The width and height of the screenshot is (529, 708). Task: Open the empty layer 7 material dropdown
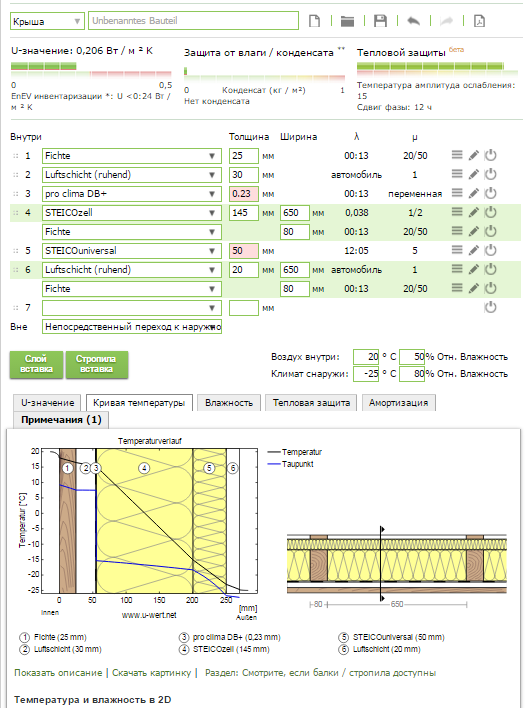tap(132, 308)
